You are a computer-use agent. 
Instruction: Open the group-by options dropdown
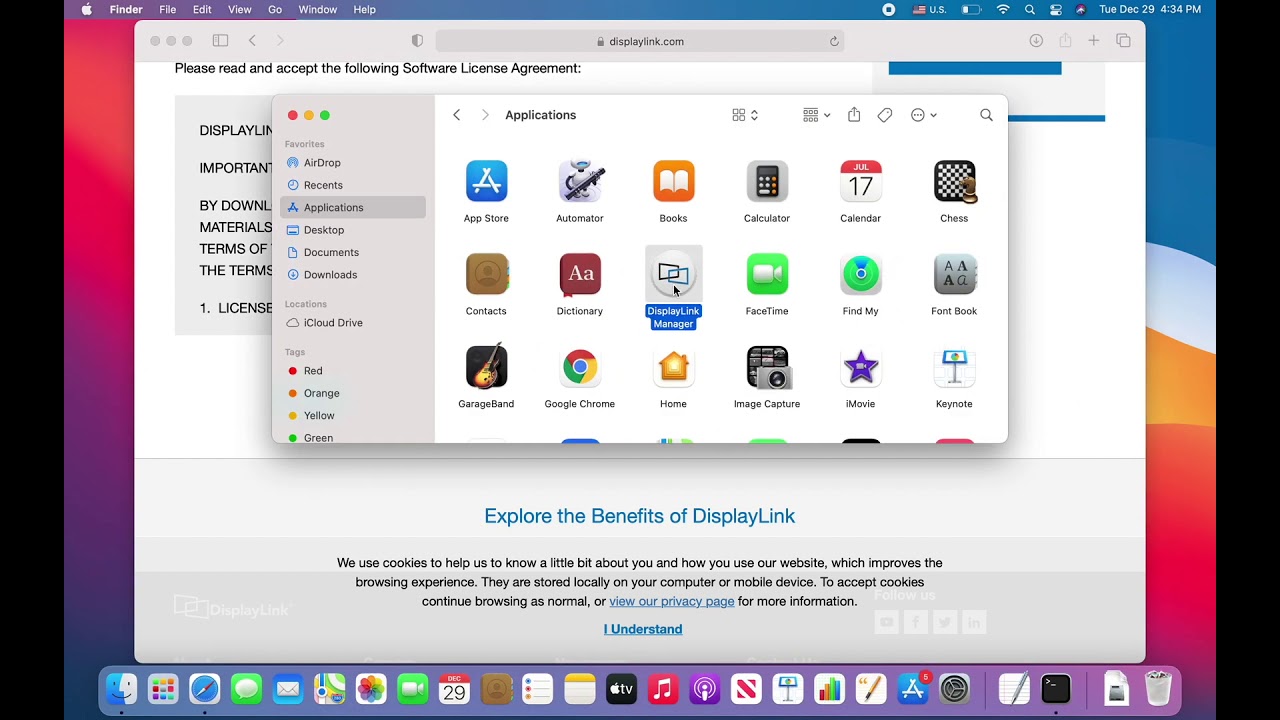(x=817, y=115)
